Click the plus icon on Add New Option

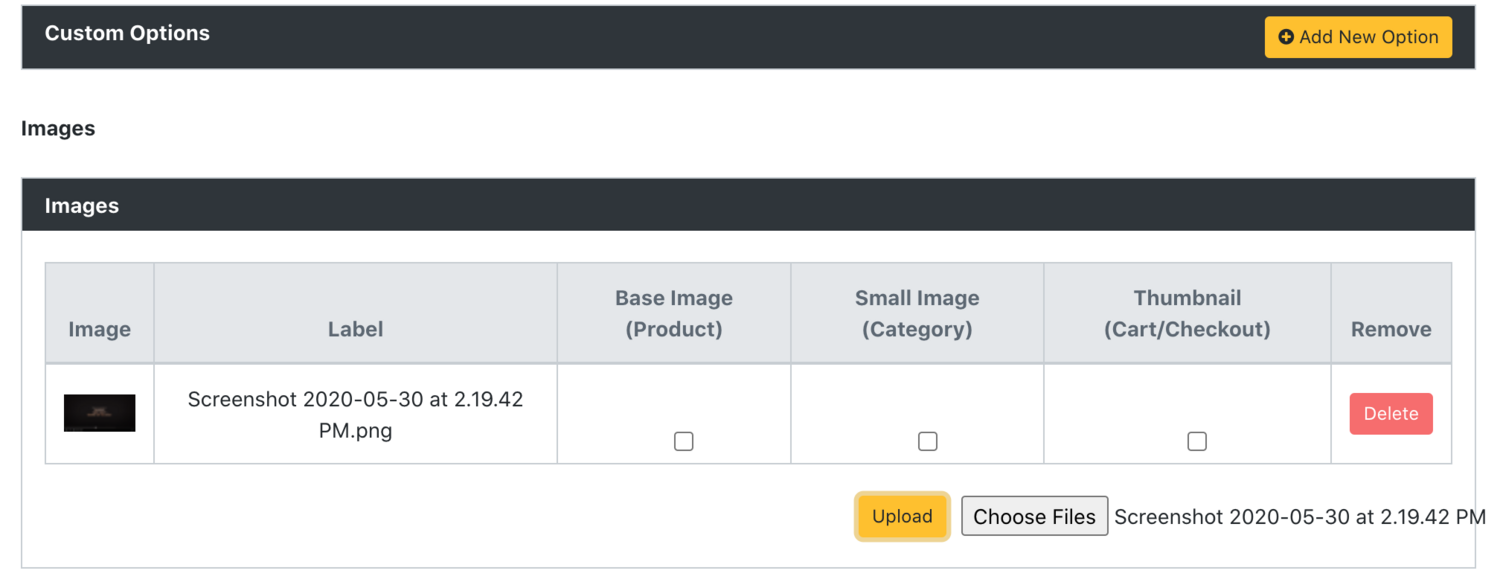(x=1286, y=37)
